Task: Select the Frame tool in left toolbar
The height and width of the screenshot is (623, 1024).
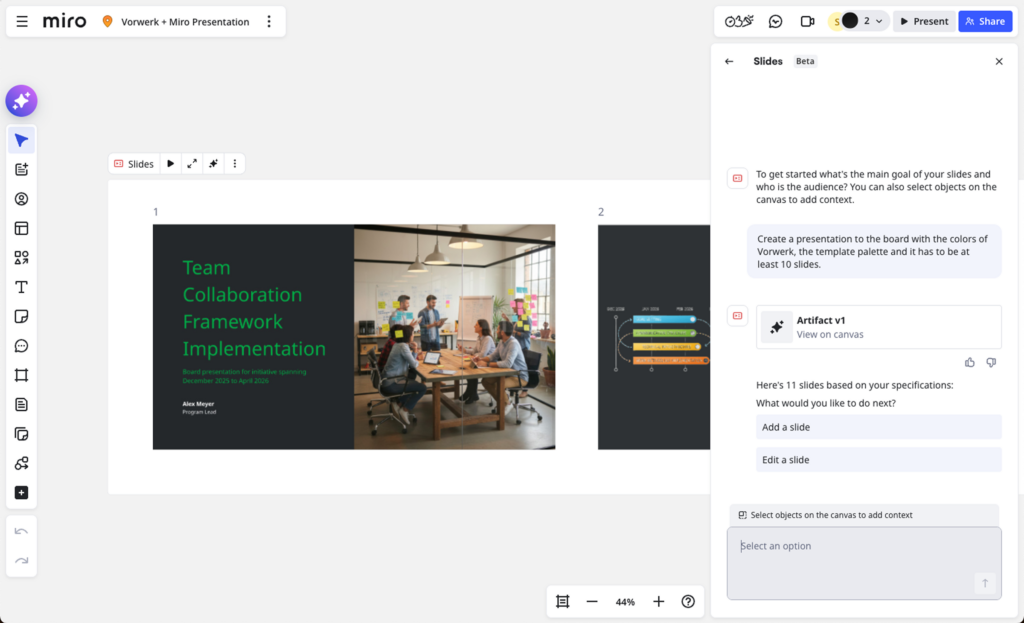Action: click(x=21, y=375)
